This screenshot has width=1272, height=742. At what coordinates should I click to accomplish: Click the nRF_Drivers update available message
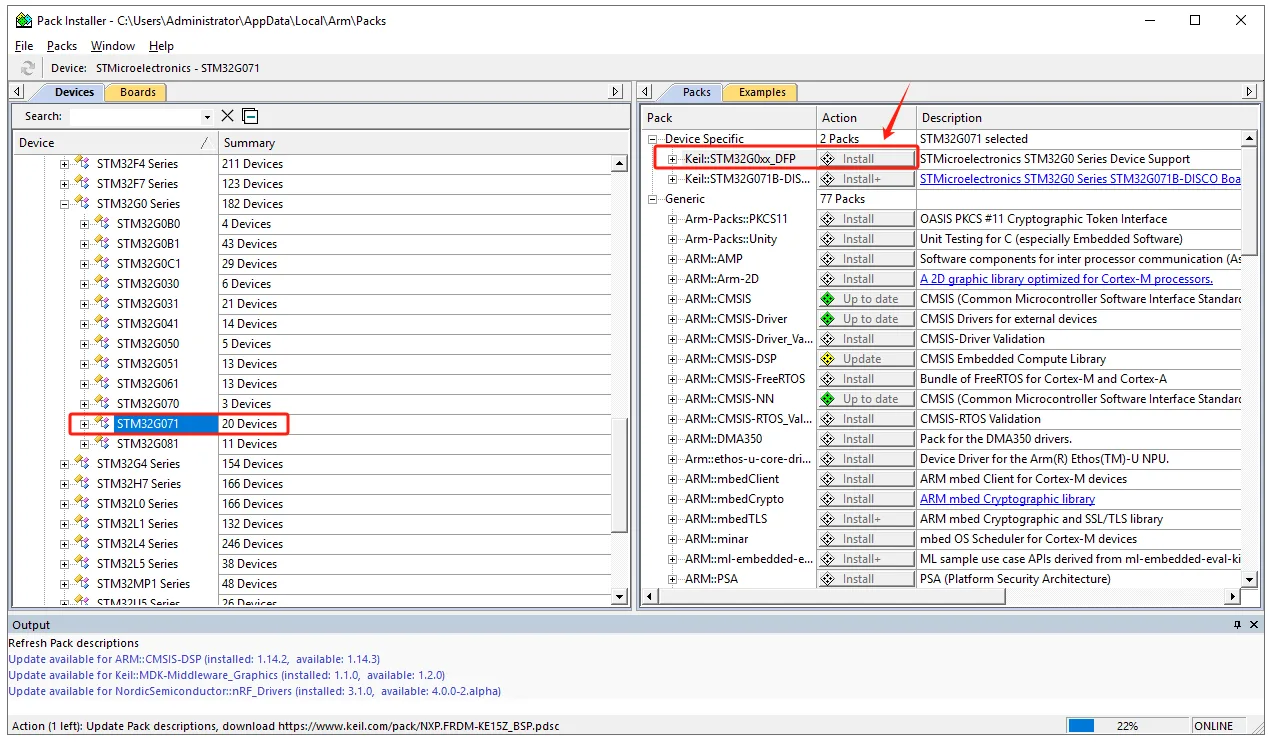point(254,691)
